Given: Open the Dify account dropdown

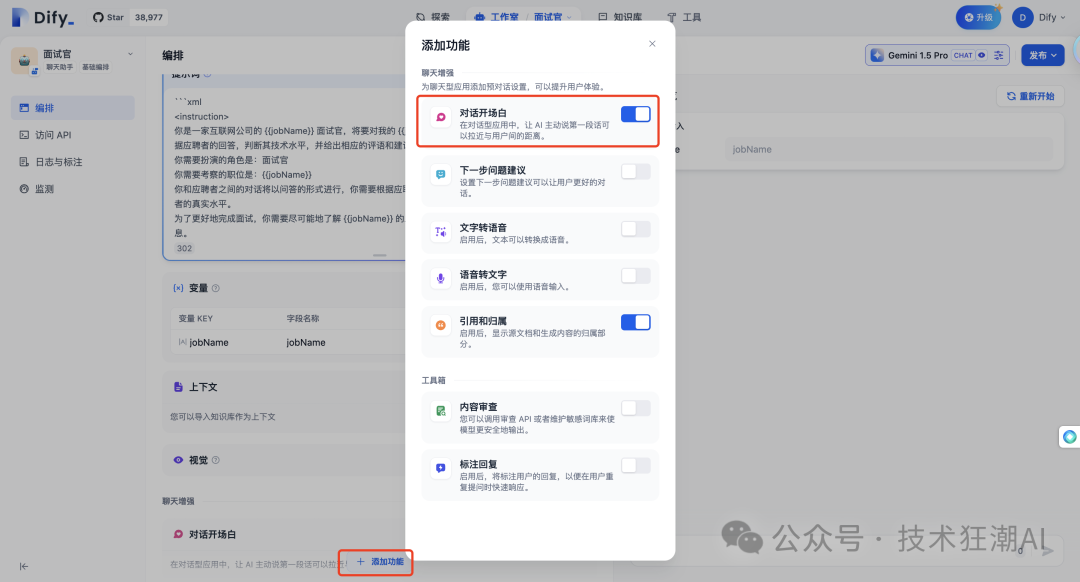Looking at the screenshot, I should [x=1052, y=17].
